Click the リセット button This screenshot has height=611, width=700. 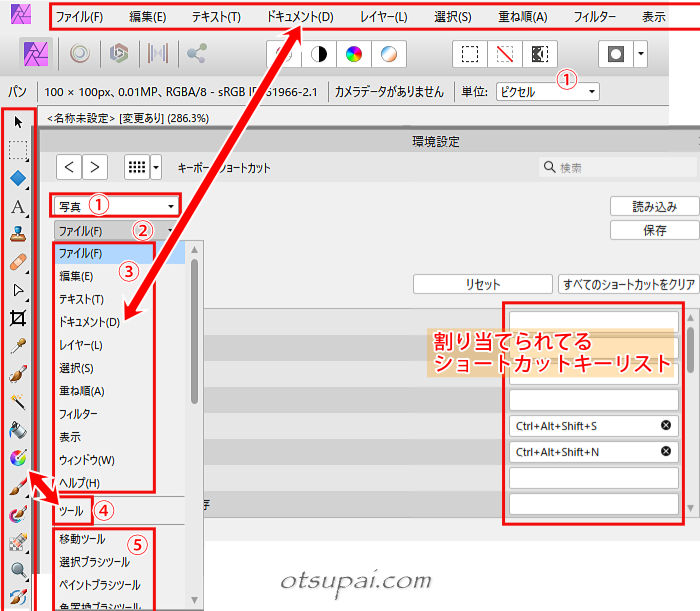pyautogui.click(x=483, y=285)
